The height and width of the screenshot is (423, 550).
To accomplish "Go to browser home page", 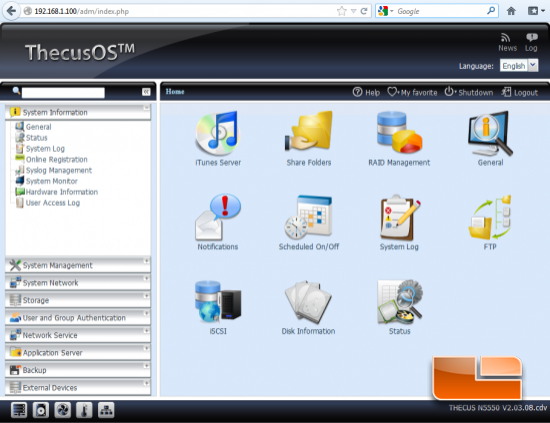I will point(511,11).
